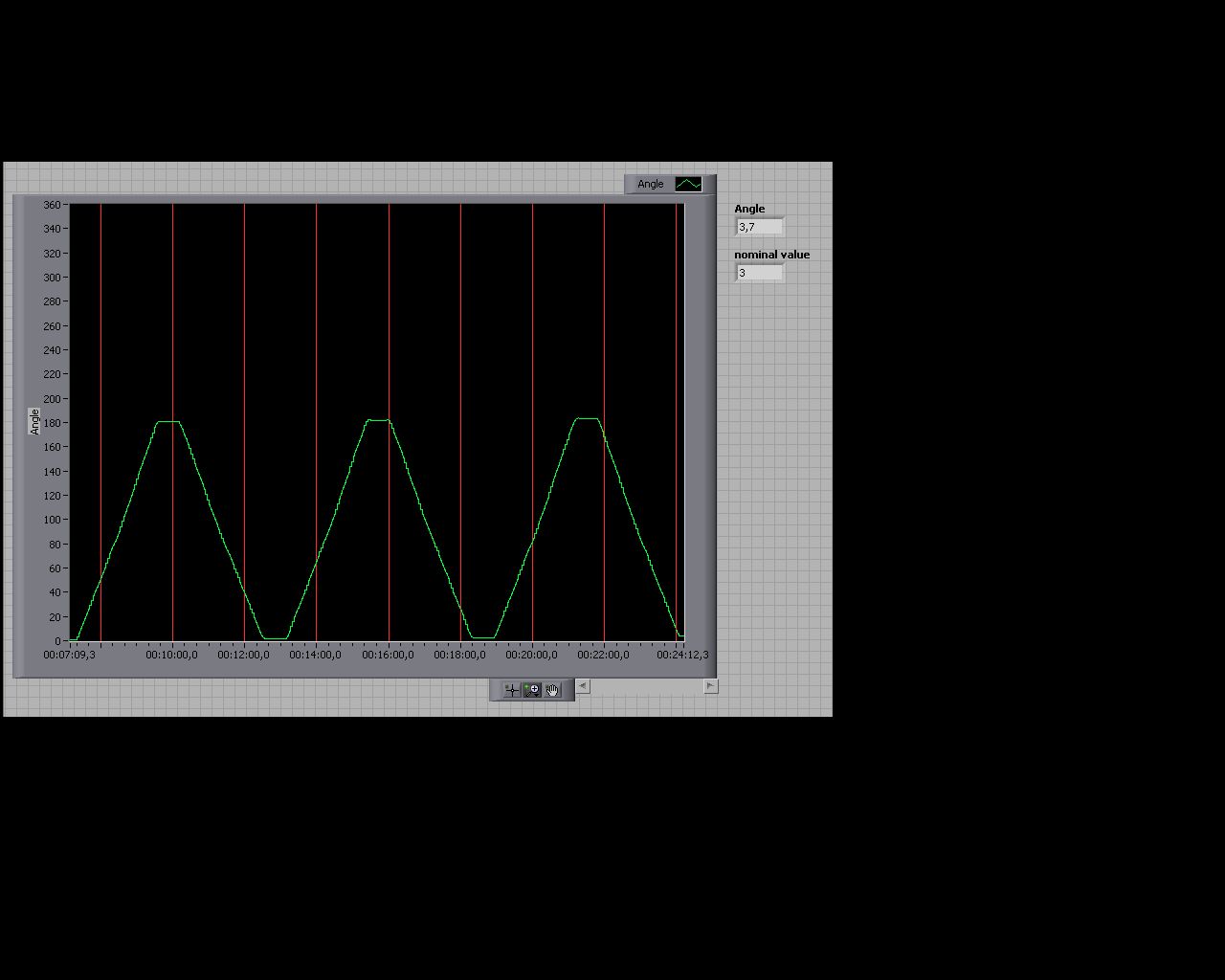Click the 220 tick label on Y axis
Screen dimensions: 1225x980
52,374
